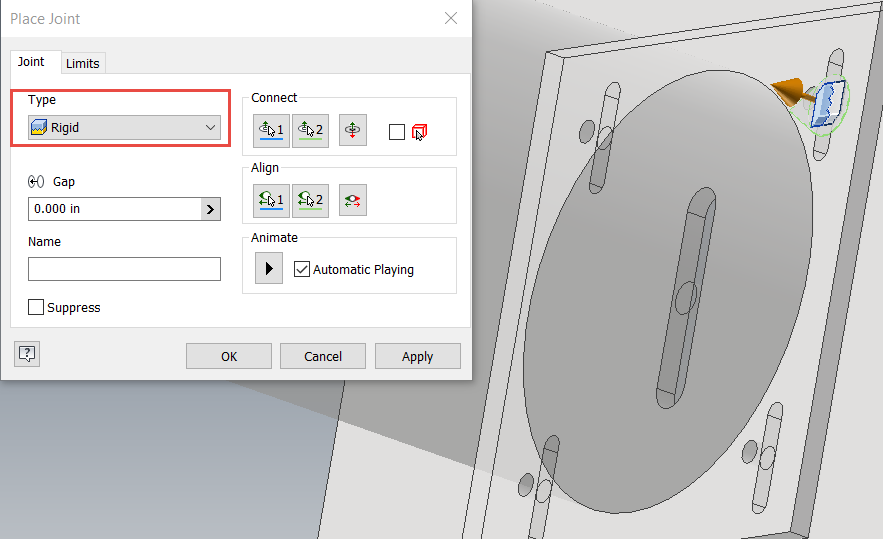Click the orange joint arrow in viewport
The image size is (883, 539).
[788, 91]
